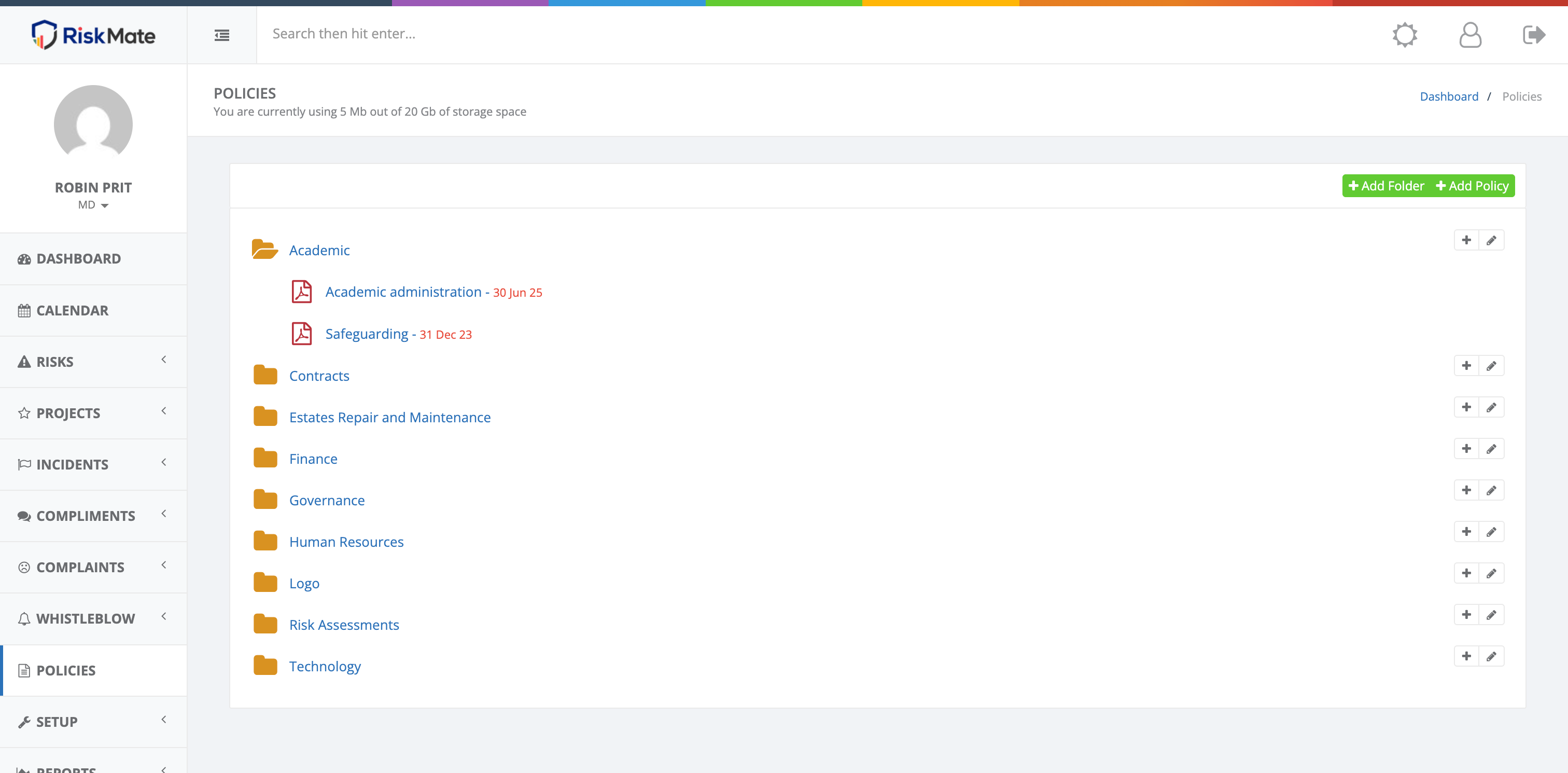Open the Human Resources folder
Image resolution: width=1568 pixels, height=773 pixels.
tap(346, 542)
